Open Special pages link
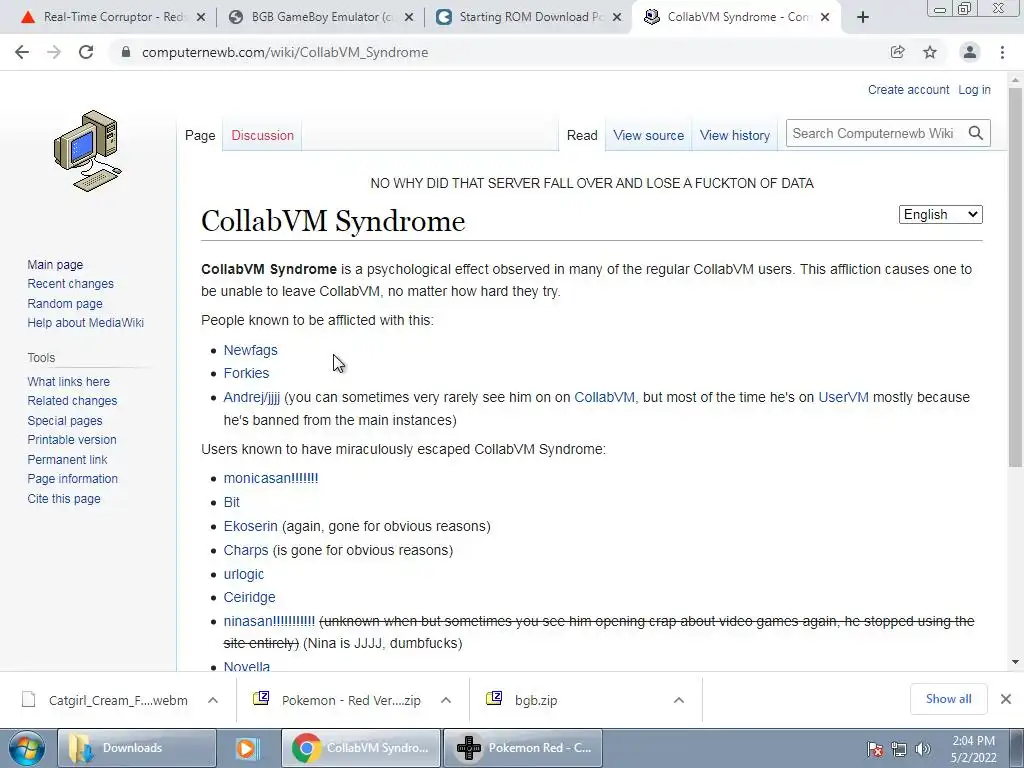1024x768 pixels. tap(65, 421)
